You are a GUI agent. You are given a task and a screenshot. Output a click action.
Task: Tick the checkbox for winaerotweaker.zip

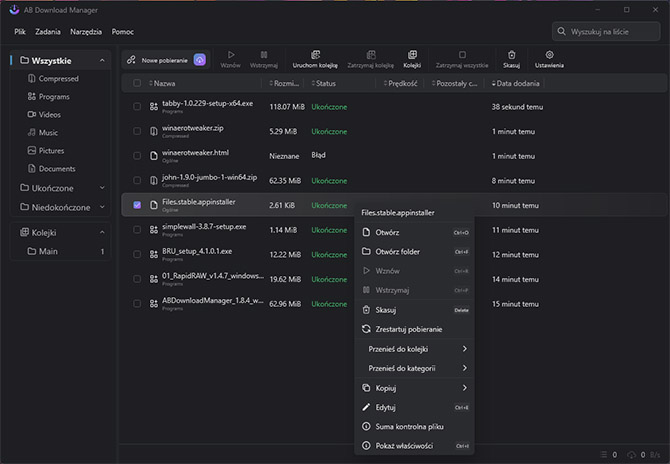pos(137,130)
